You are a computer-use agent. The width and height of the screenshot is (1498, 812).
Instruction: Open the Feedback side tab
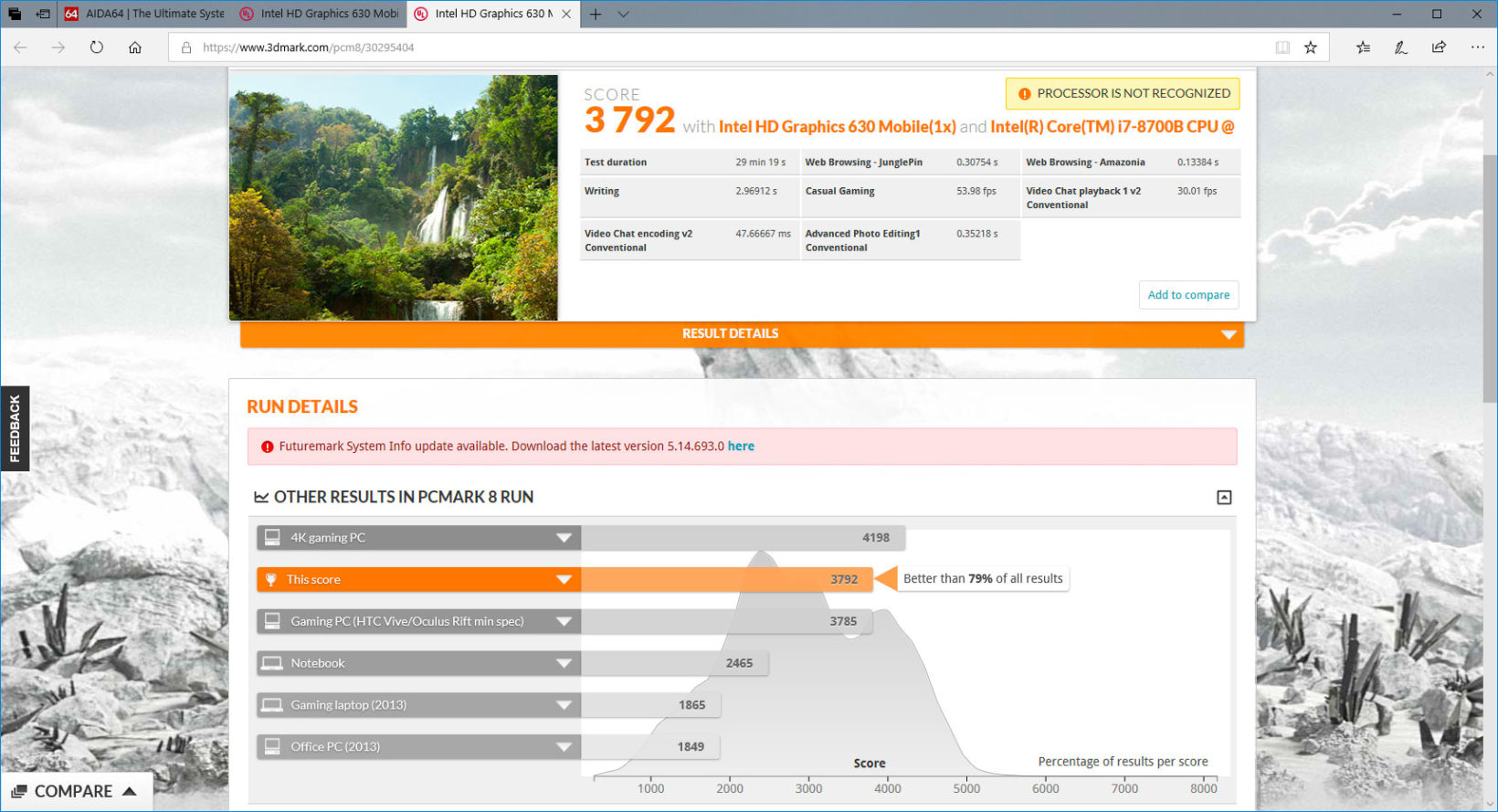(15, 428)
